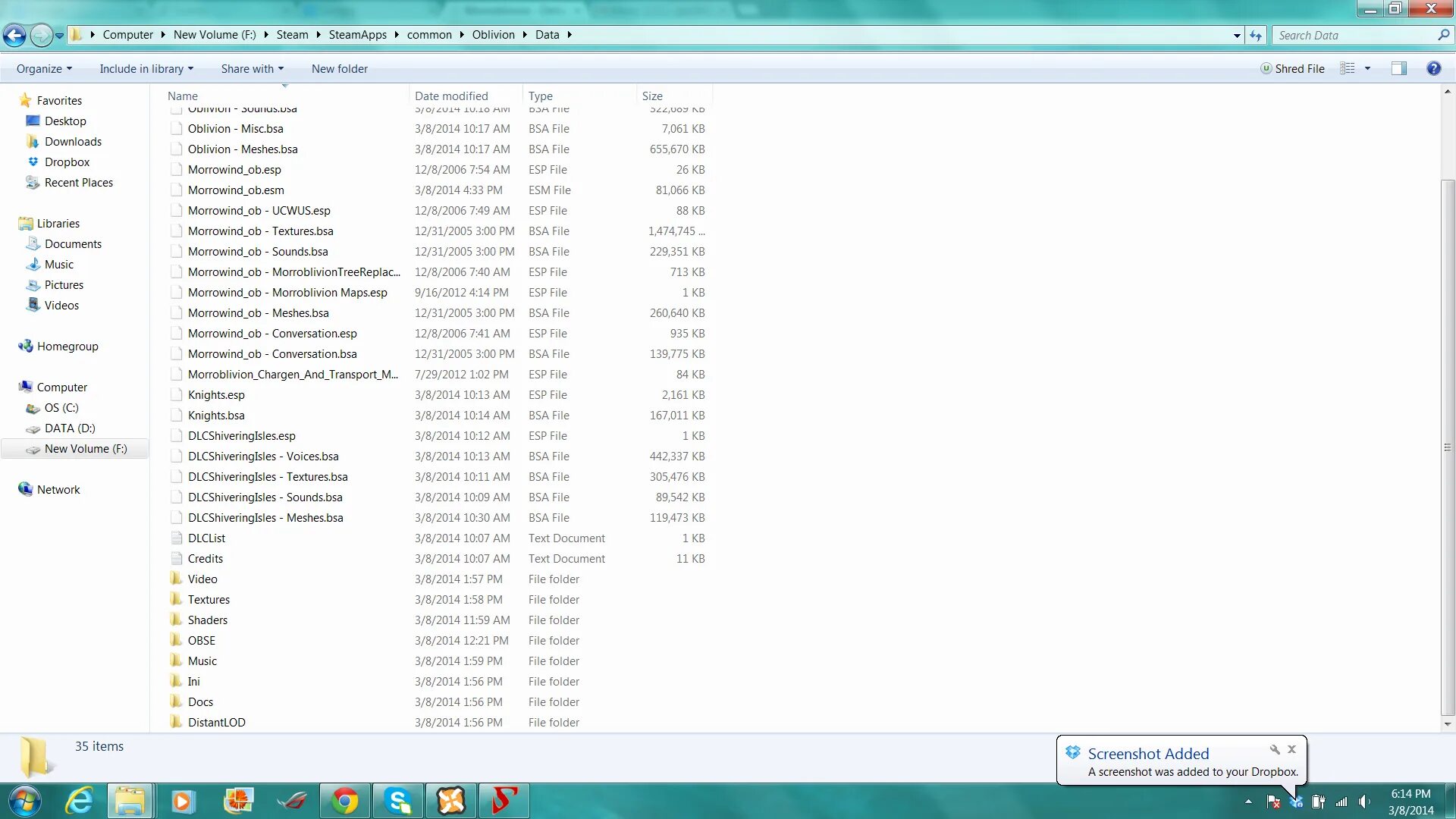Click the pin icon on Dropbox notification
1456x819 pixels.
click(1275, 749)
